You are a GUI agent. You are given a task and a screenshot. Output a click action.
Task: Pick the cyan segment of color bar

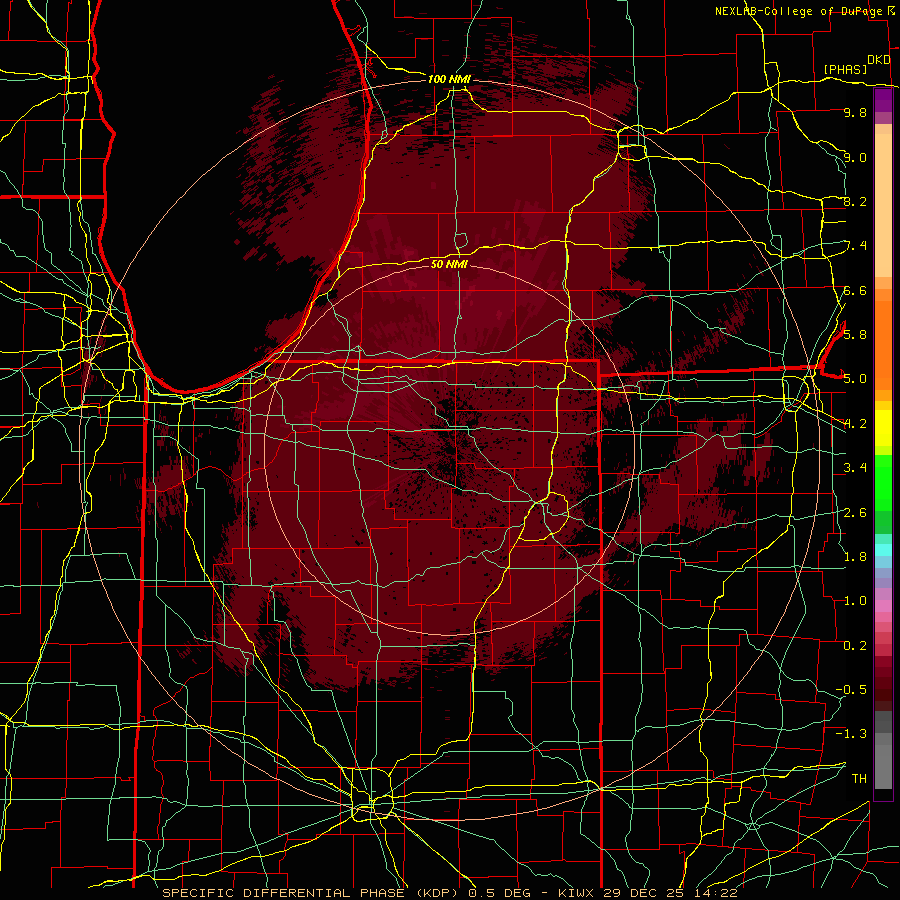883,550
